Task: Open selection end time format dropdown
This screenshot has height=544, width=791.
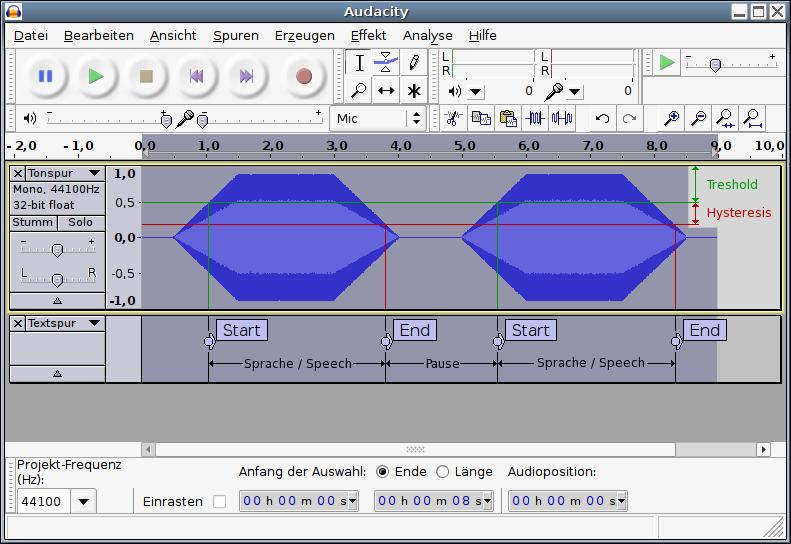Action: pyautogui.click(x=487, y=501)
